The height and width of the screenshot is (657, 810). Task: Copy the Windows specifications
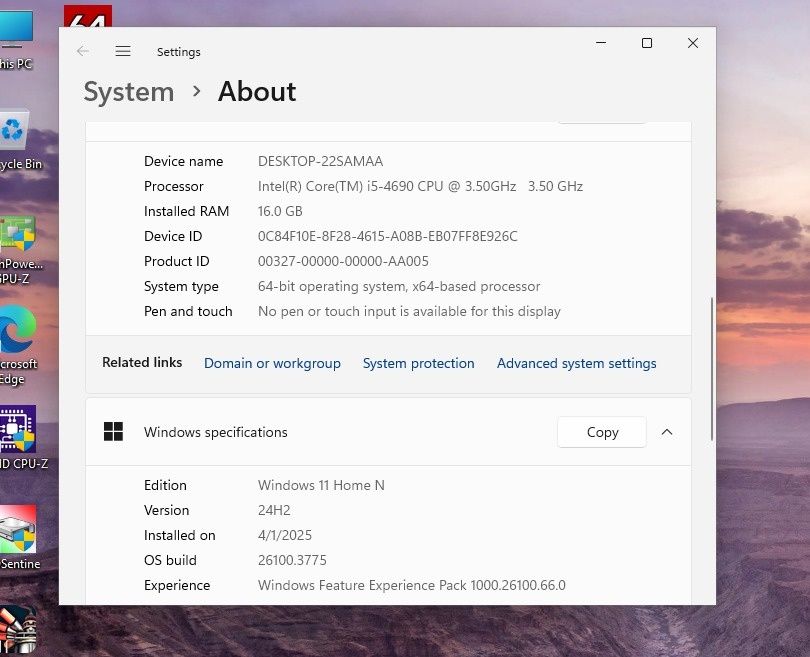coord(602,432)
